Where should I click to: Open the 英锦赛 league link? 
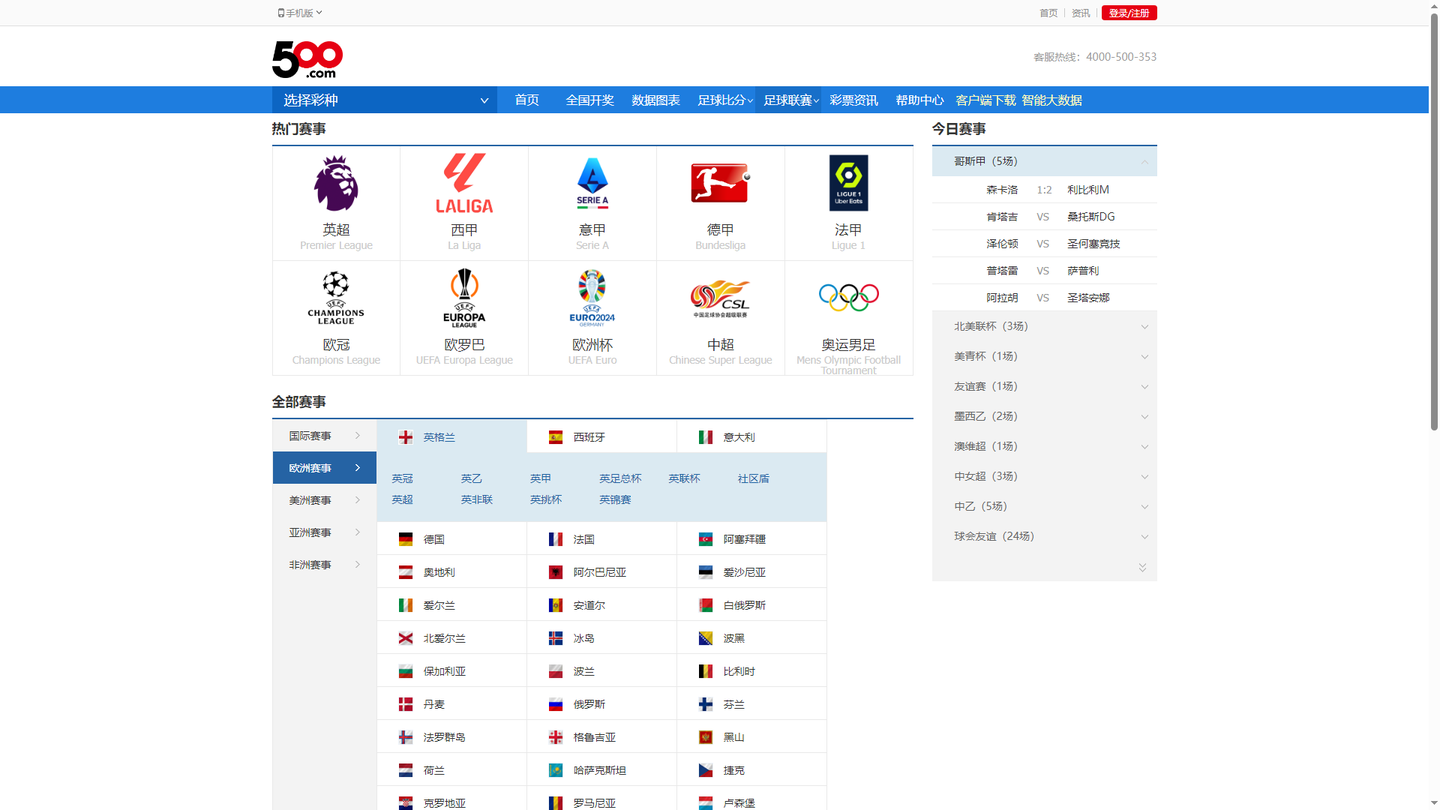[615, 499]
